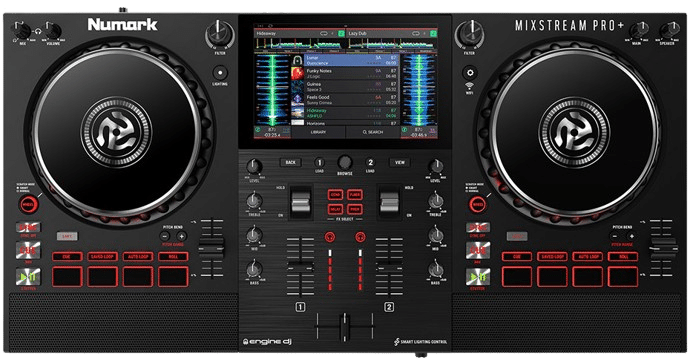
Task: Click the channel 1 headphone cue button
Action: tap(329, 237)
